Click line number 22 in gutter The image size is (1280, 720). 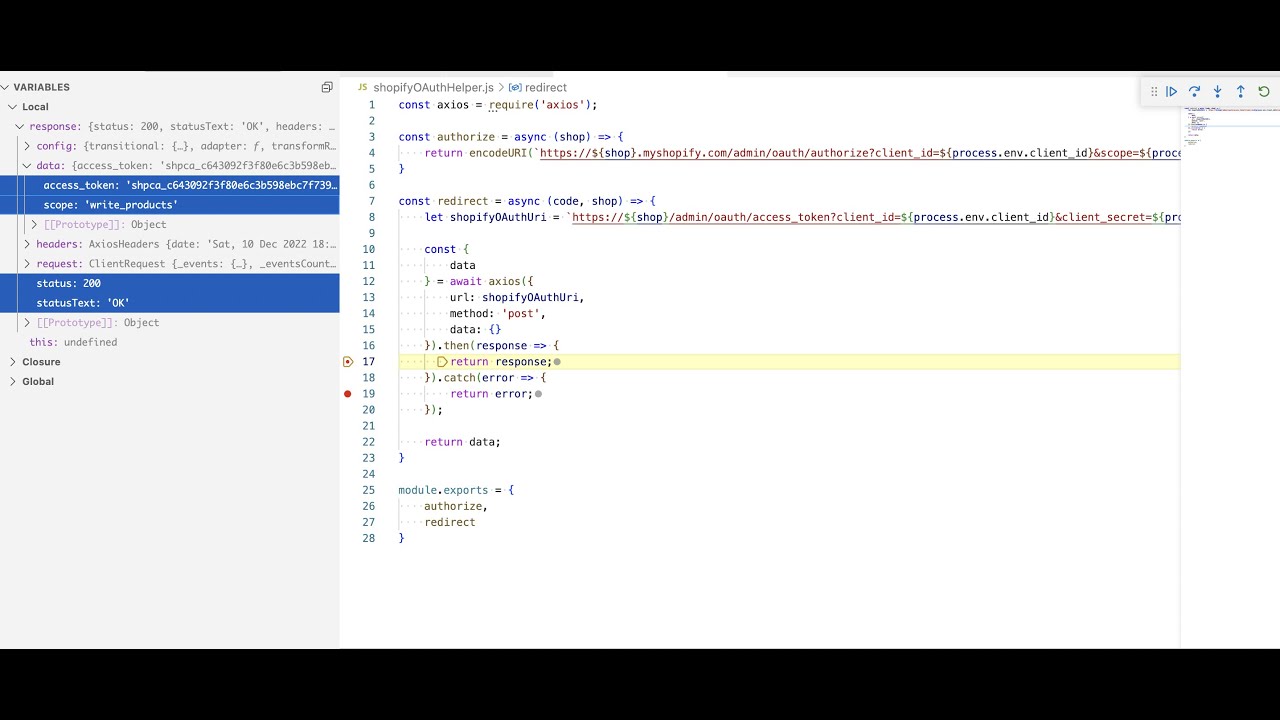click(x=369, y=442)
